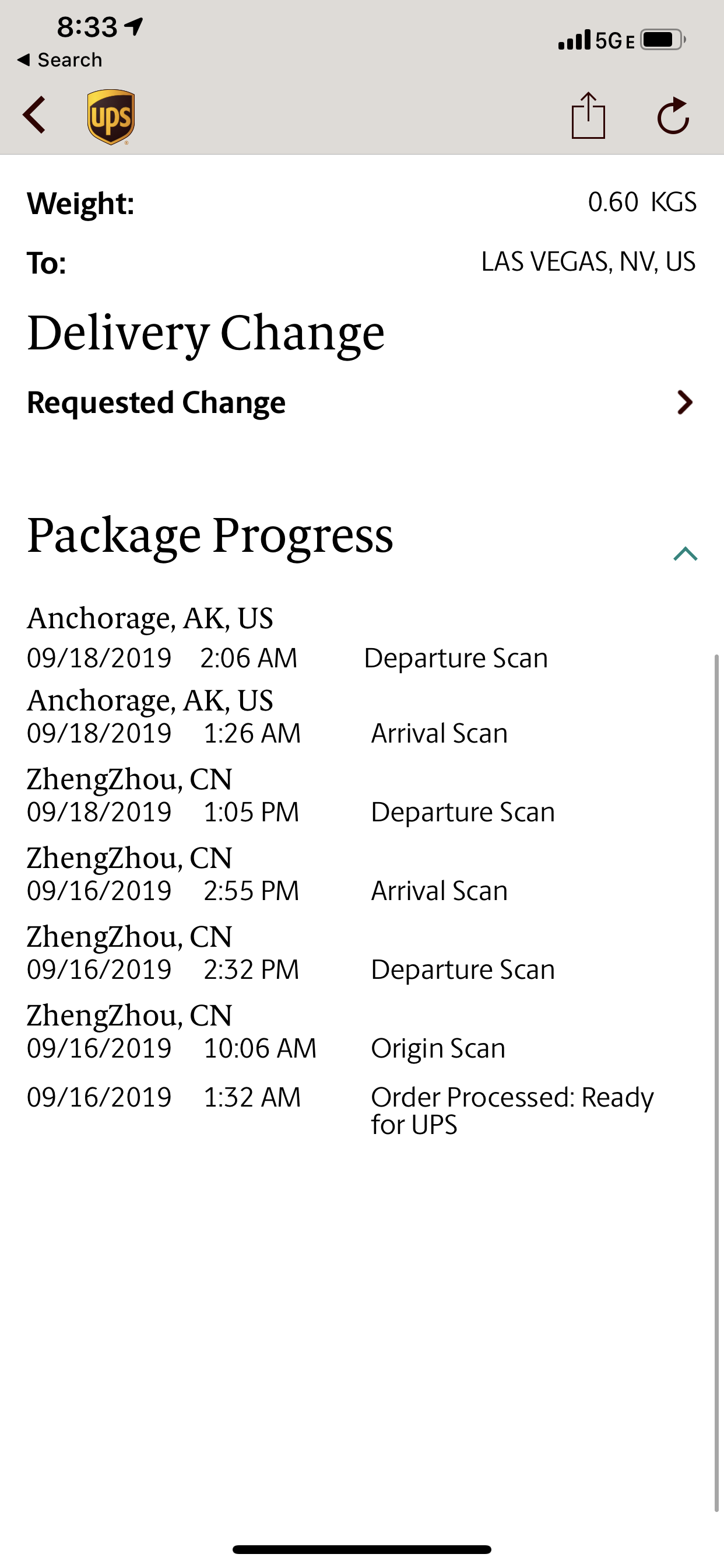Open the share sheet icon
Viewport: 724px width, 1568px height.
point(588,115)
